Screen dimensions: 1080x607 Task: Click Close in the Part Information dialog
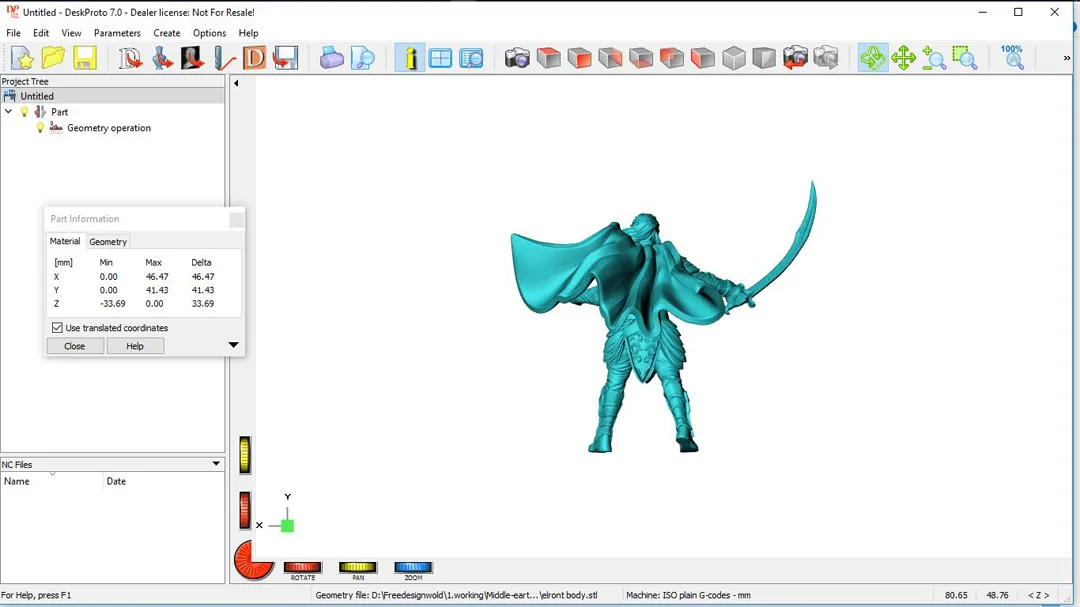click(x=74, y=346)
